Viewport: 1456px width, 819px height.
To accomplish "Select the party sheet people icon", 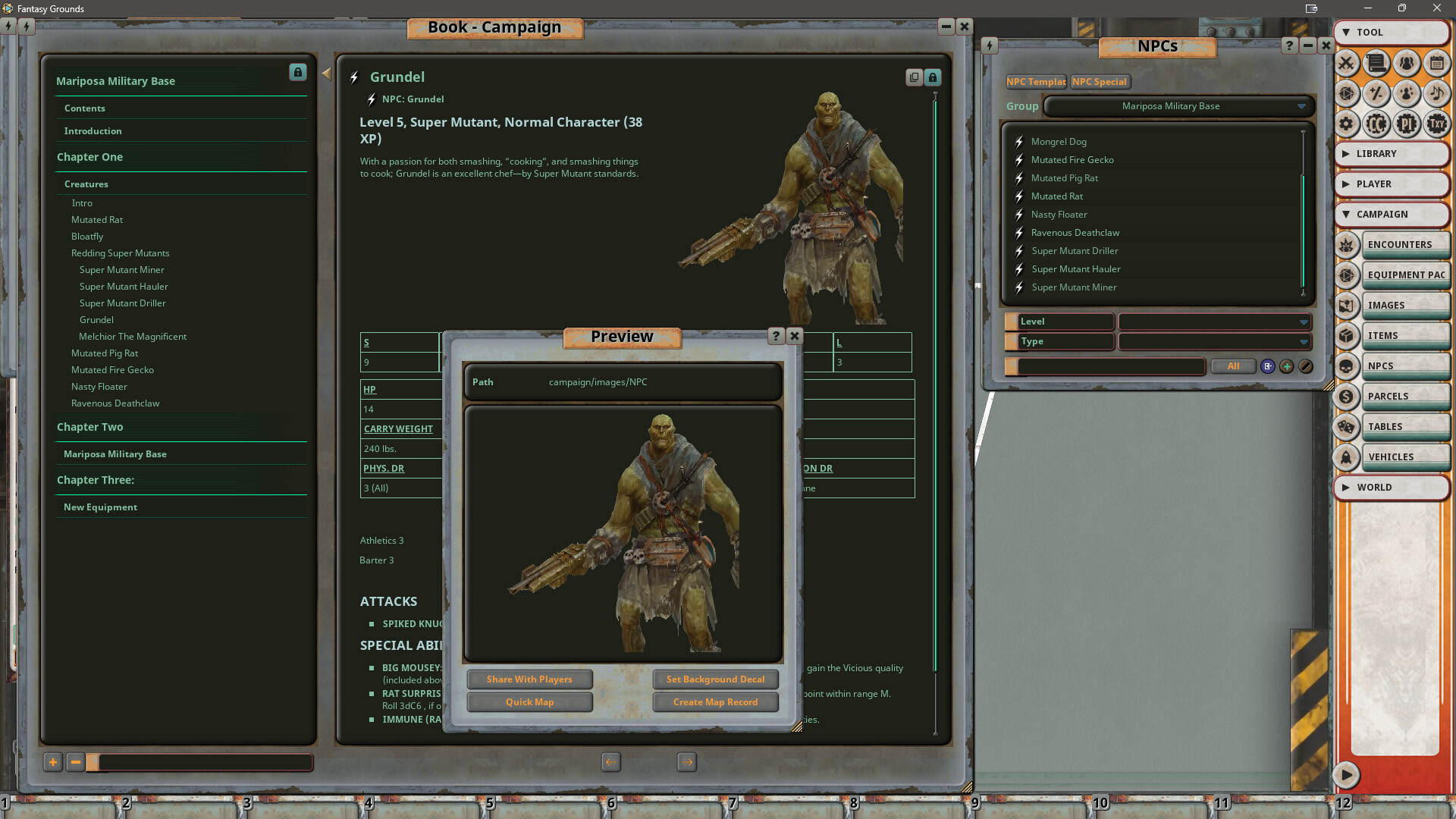I will click(x=1407, y=64).
